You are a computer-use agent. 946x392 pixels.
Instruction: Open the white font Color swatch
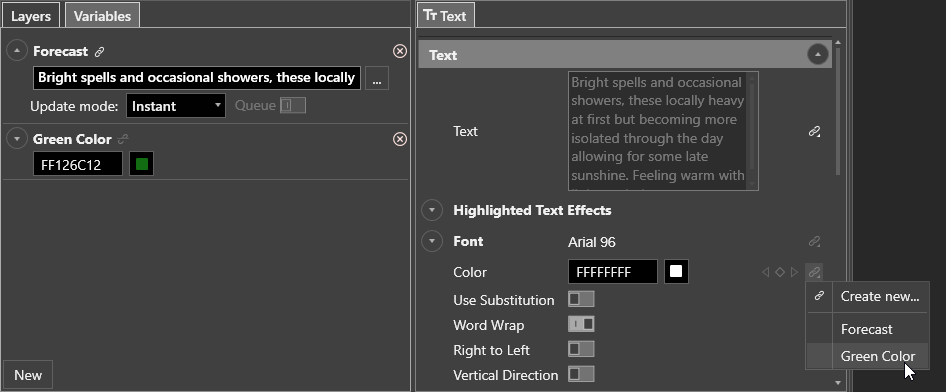pos(676,272)
